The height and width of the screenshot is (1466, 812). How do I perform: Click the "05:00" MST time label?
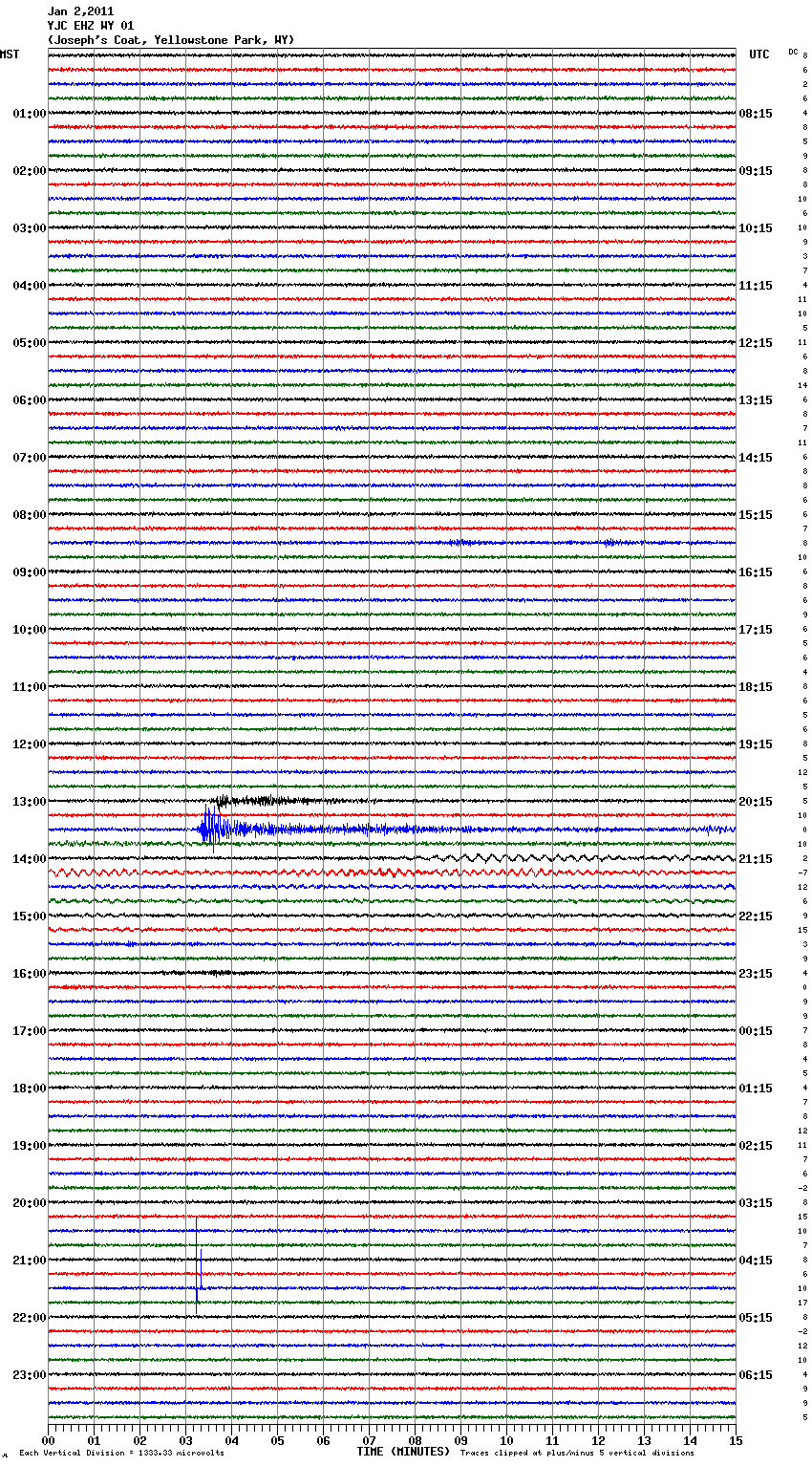click(x=30, y=343)
